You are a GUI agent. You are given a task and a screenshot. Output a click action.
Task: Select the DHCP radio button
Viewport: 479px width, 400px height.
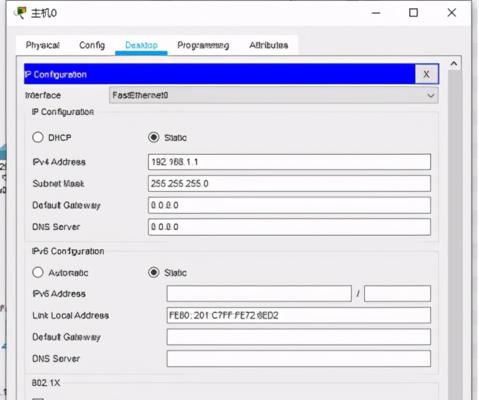click(38, 137)
